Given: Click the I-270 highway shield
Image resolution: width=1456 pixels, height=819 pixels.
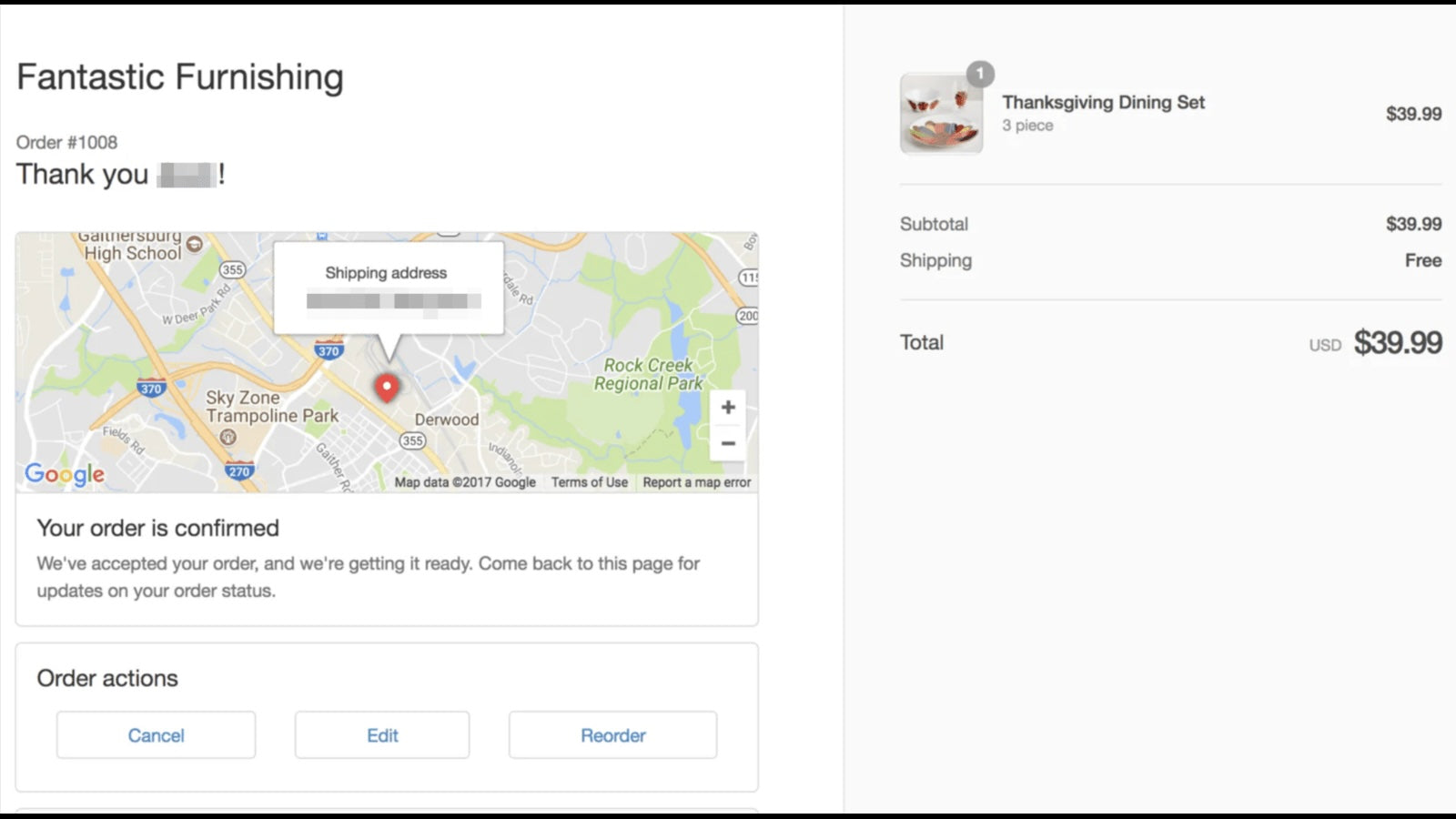Looking at the screenshot, I should [239, 471].
